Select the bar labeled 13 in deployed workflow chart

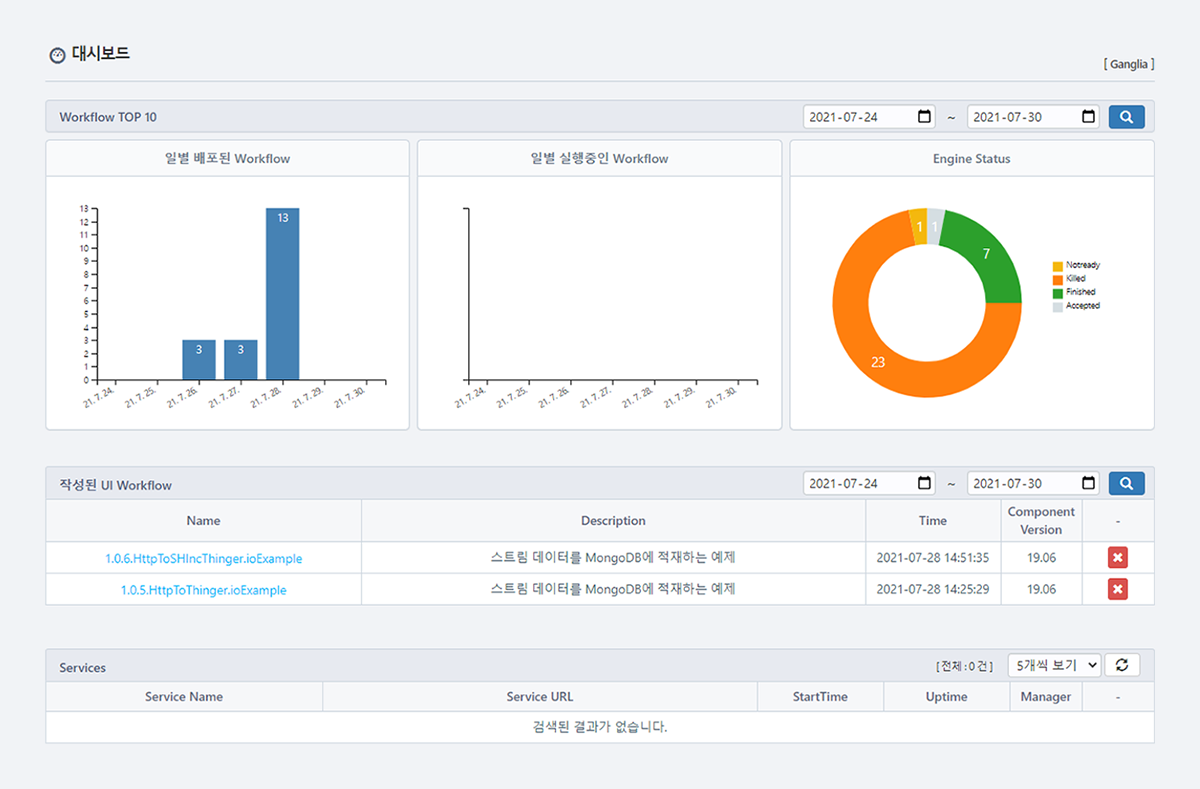[x=283, y=294]
